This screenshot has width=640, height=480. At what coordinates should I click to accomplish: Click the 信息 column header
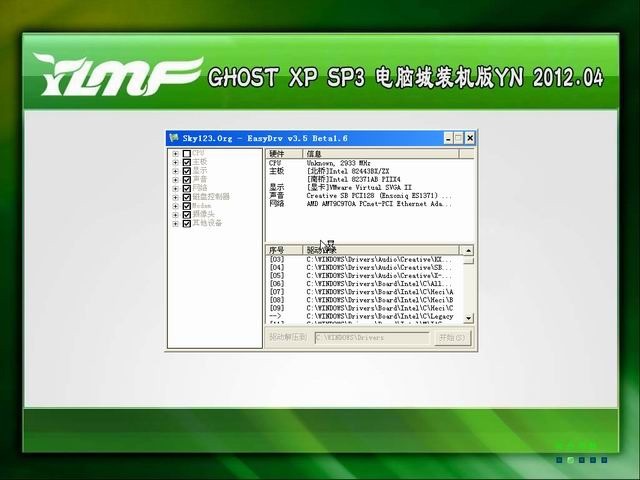click(x=381, y=154)
